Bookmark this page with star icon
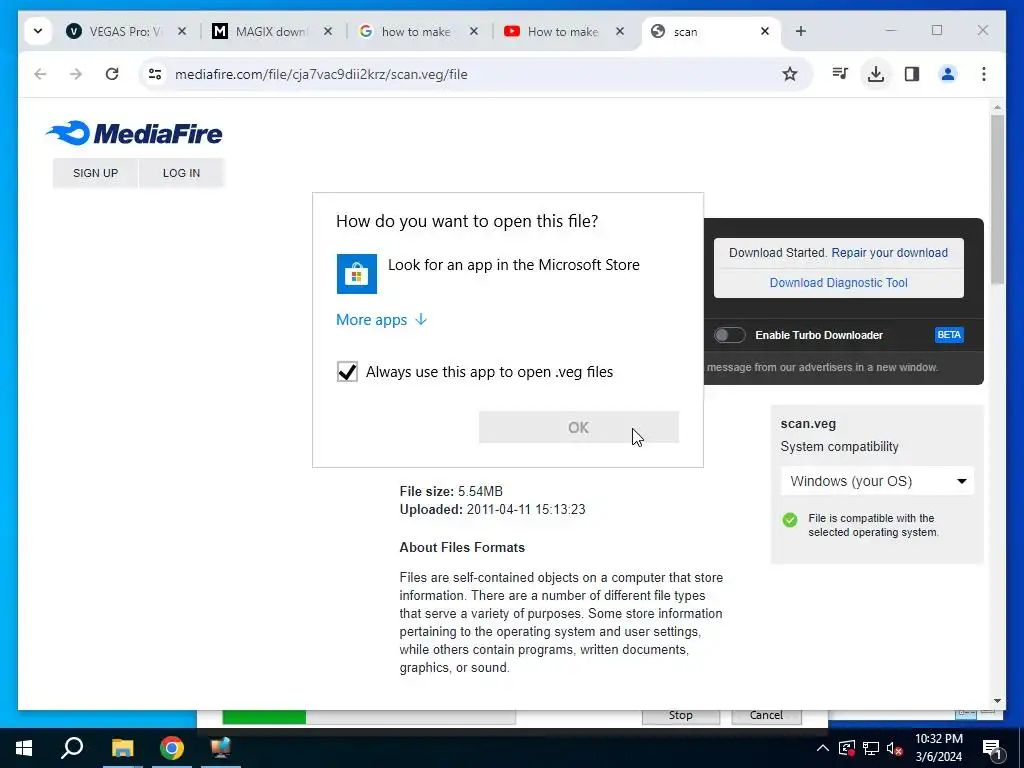Screen dimensions: 1024x768 pos(790,74)
